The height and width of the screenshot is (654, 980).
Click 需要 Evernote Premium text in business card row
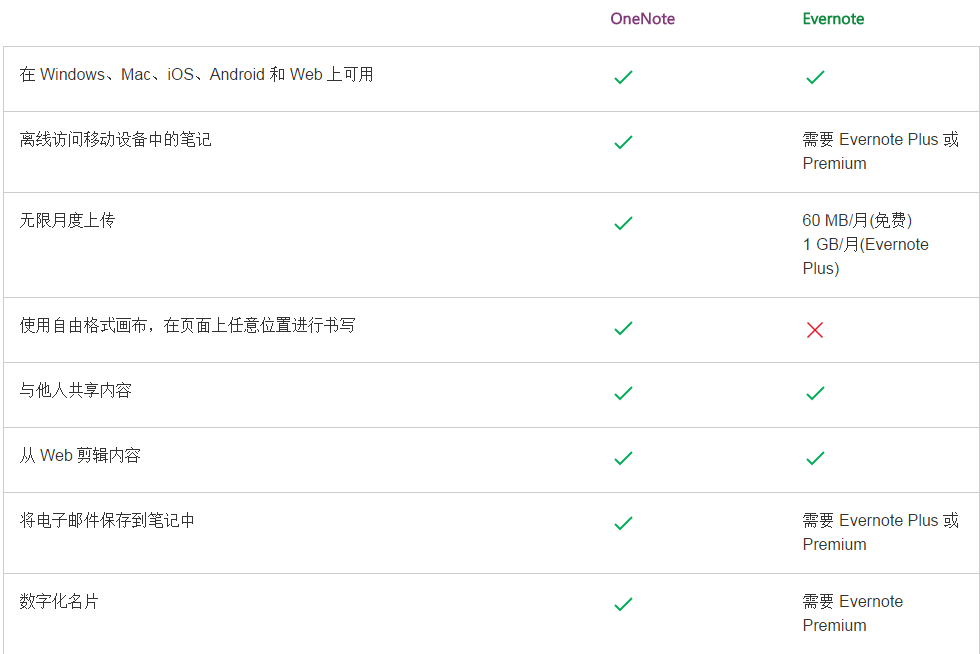click(852, 613)
